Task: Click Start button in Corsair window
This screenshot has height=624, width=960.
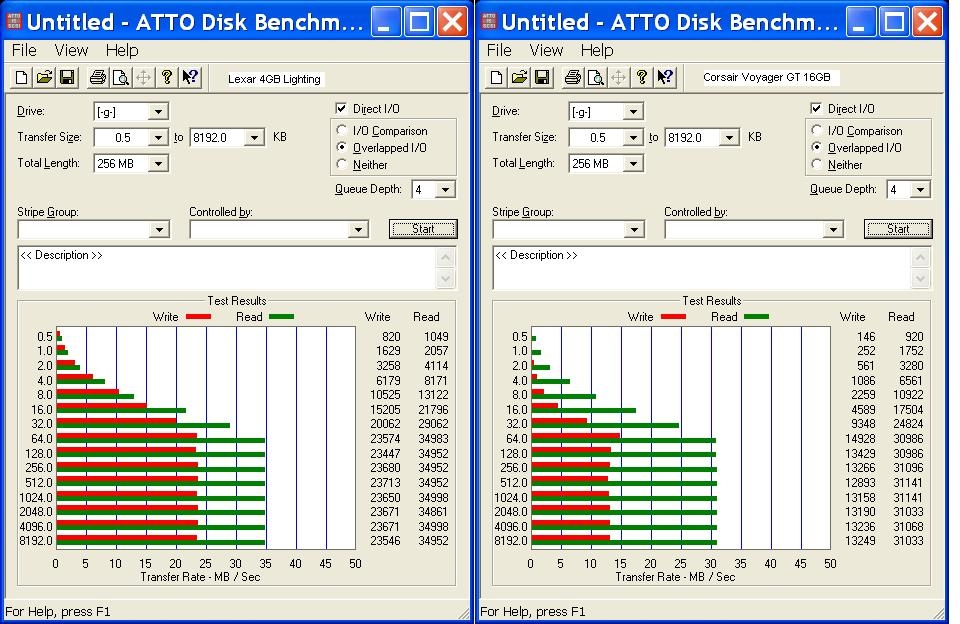Action: (898, 229)
